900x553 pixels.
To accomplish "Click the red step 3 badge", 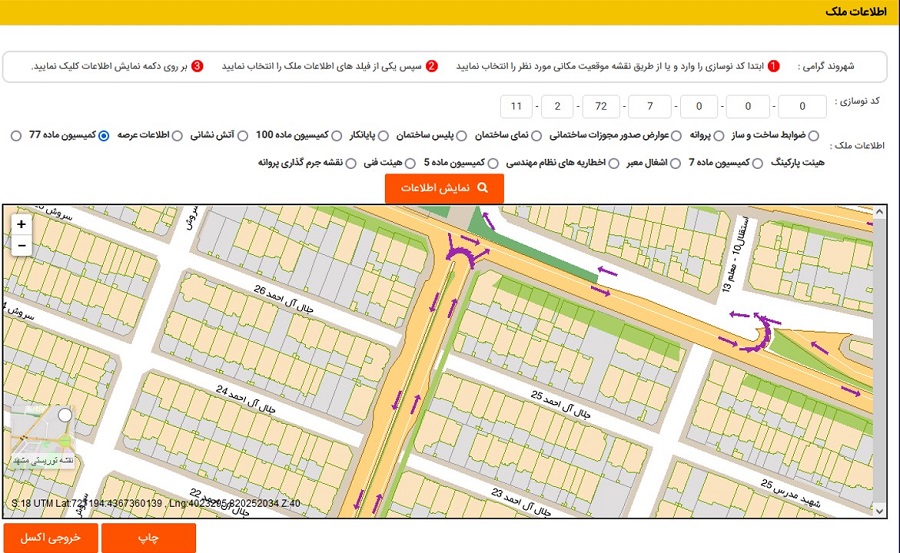I will point(197,67).
